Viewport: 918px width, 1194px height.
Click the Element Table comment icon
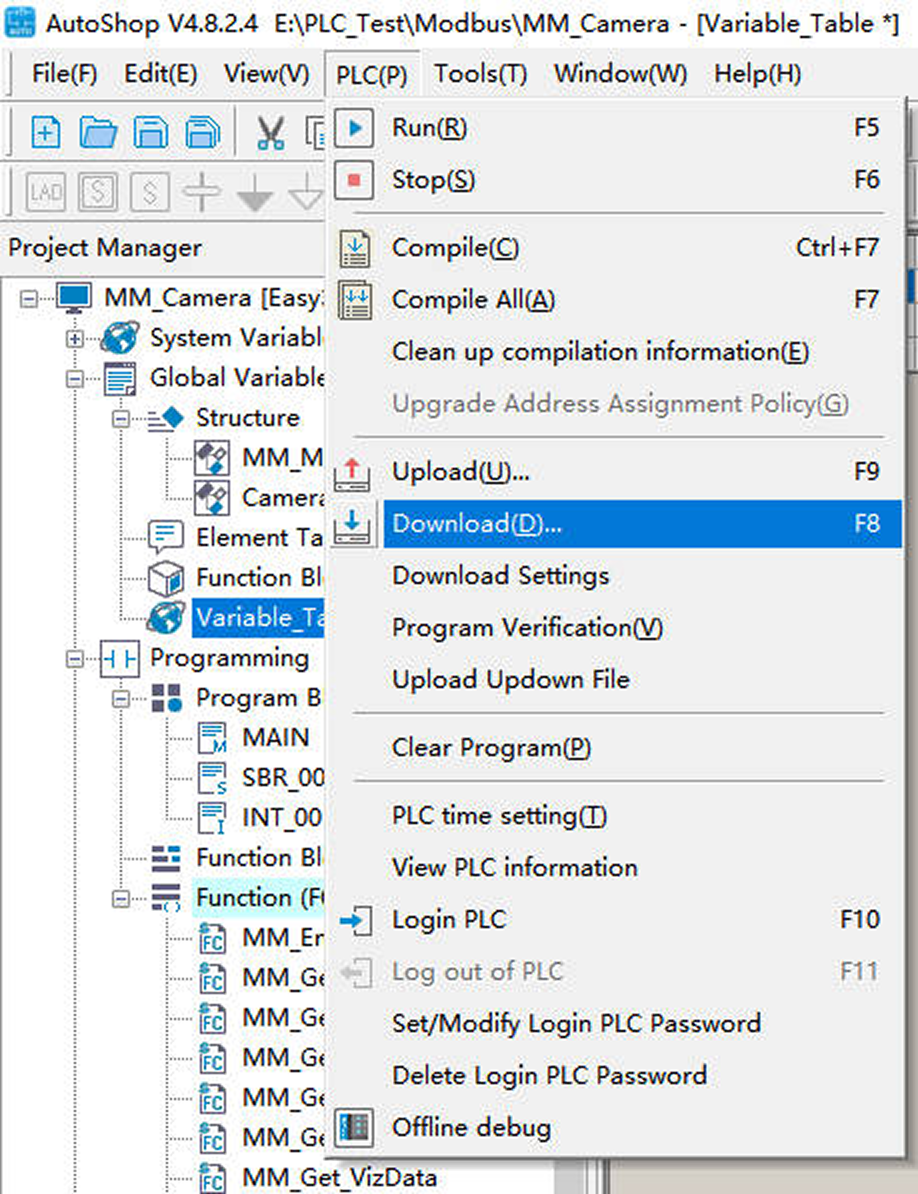coord(166,537)
